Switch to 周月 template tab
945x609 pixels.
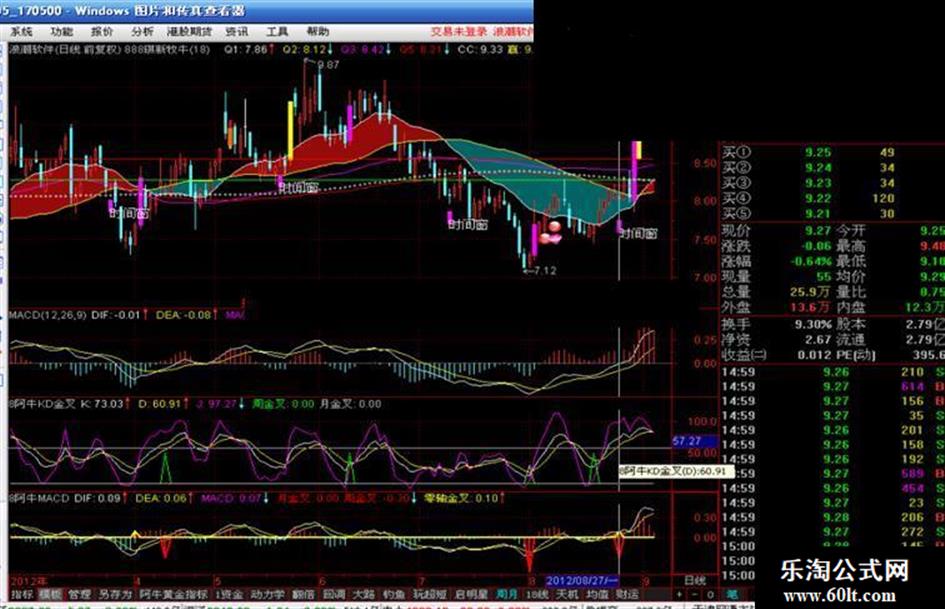coord(507,594)
